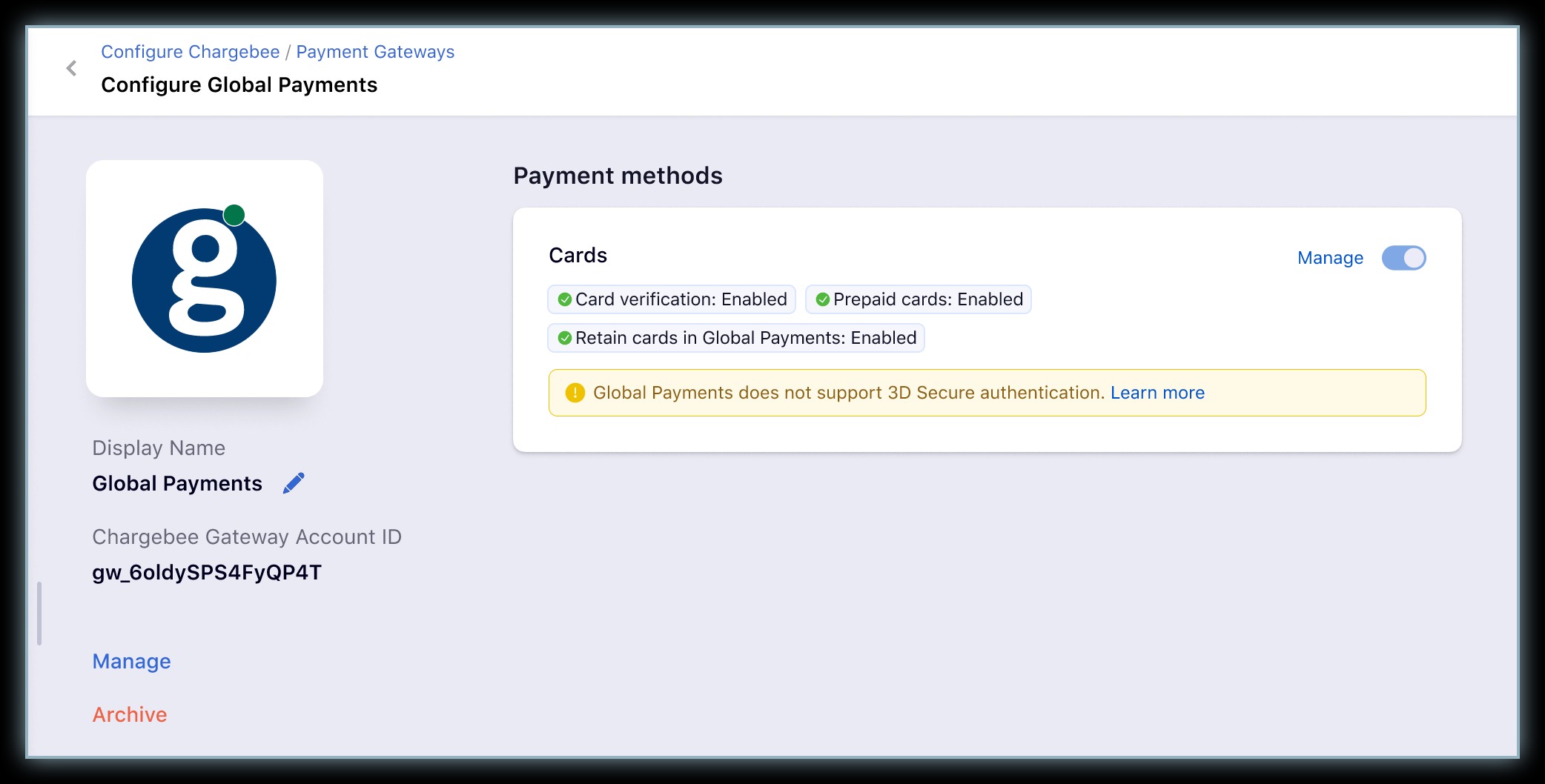Open the Configure Chargebee breadcrumb
The image size is (1545, 784).
click(x=190, y=52)
